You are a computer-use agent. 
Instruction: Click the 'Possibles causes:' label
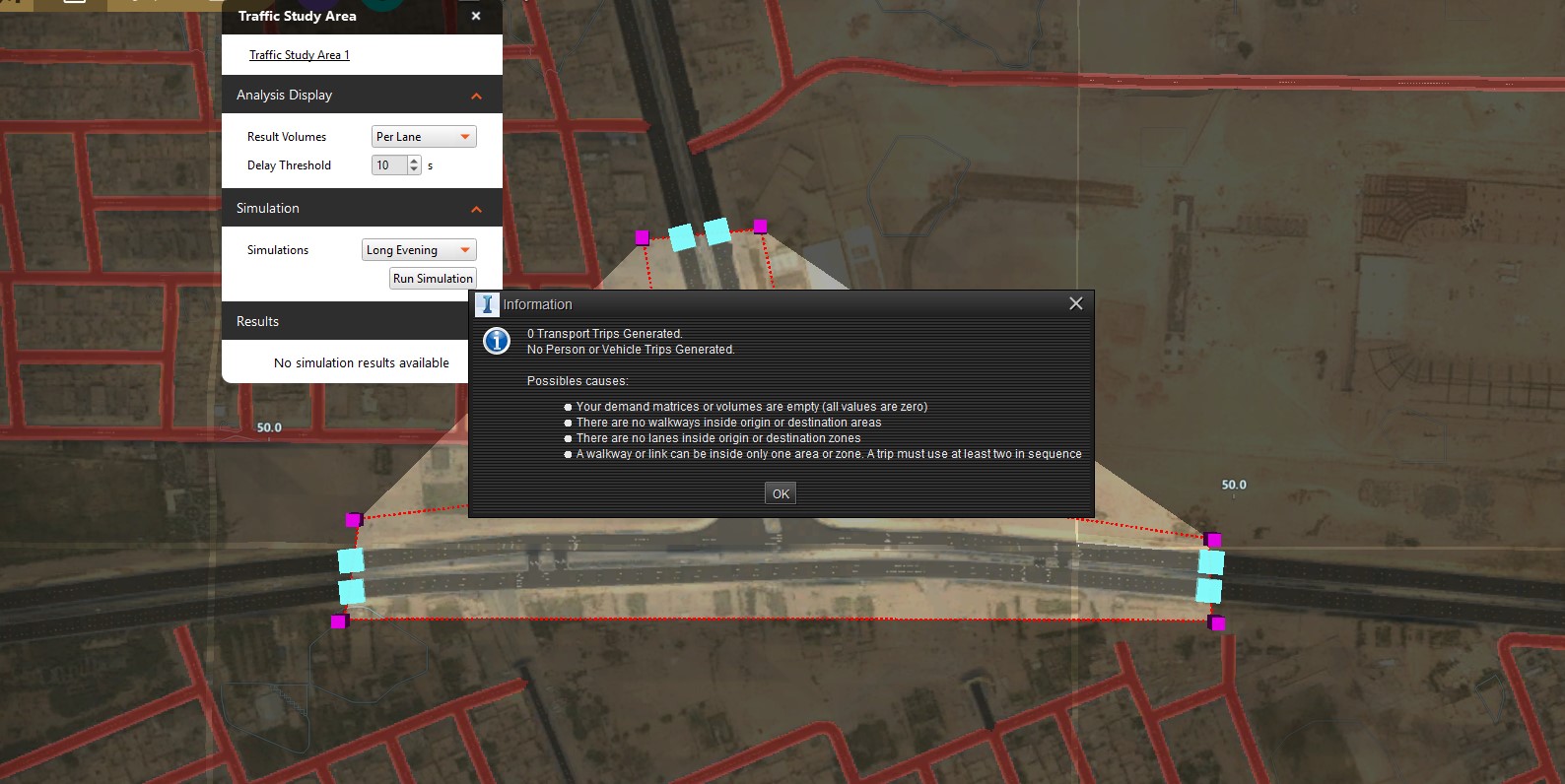click(578, 381)
